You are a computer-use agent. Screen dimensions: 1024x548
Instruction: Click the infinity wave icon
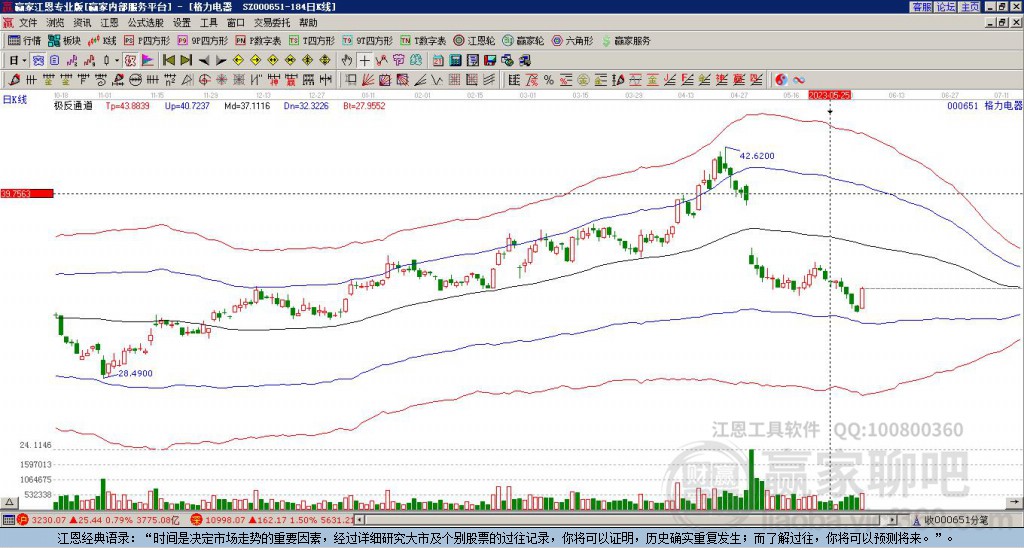[798, 80]
